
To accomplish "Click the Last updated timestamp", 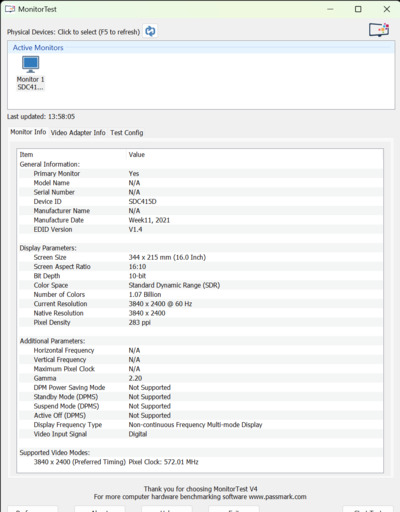I will pos(41,117).
